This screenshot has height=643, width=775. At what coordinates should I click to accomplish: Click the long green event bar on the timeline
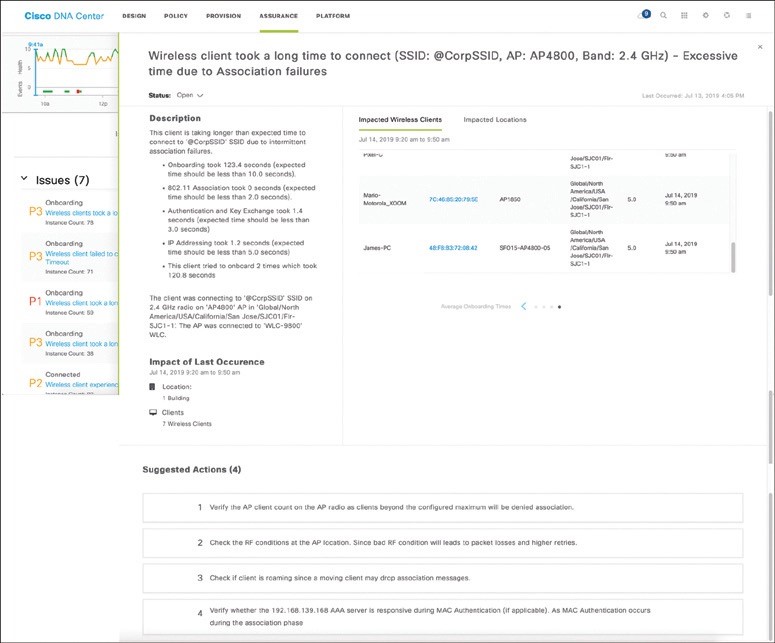coord(47,91)
